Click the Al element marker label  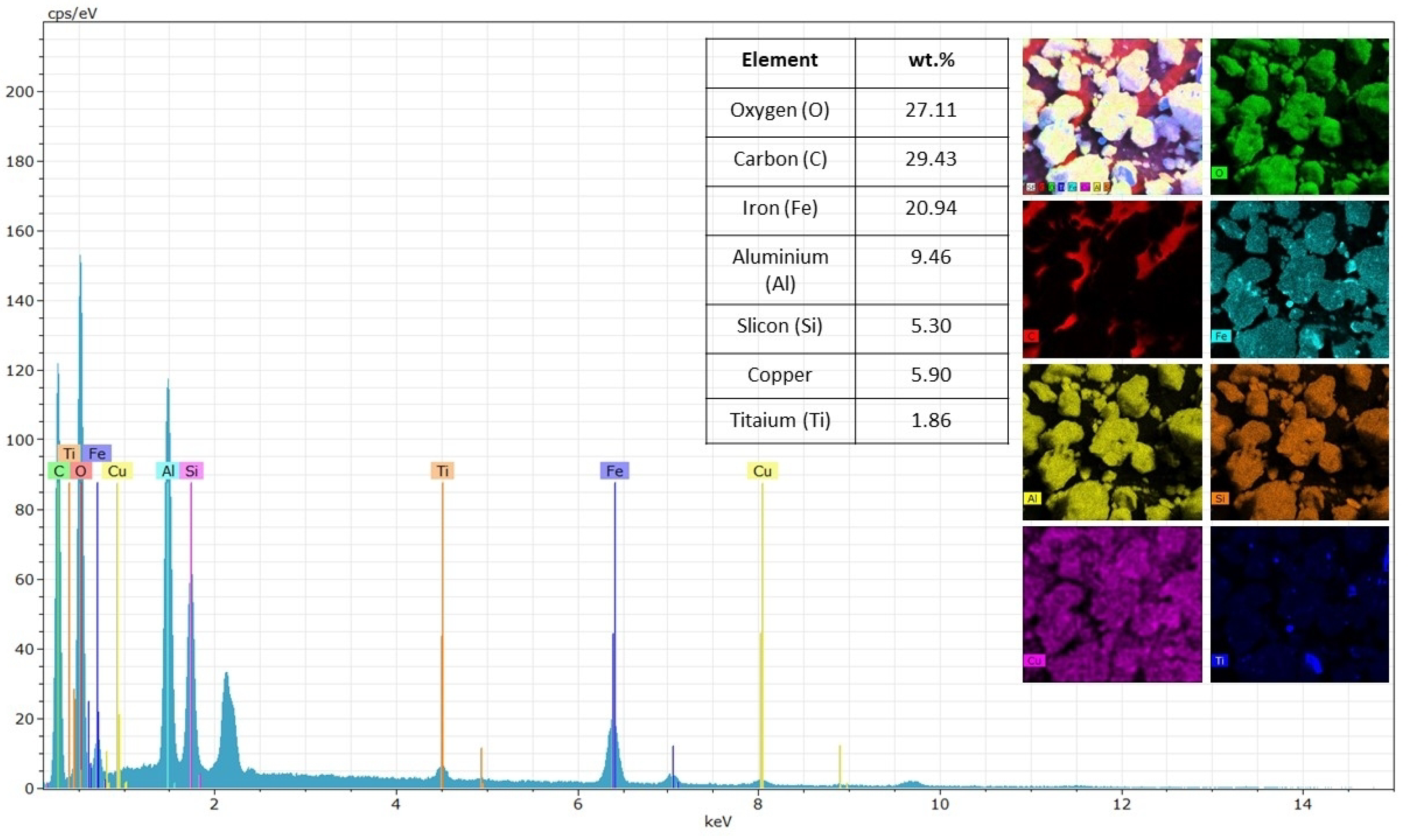(168, 471)
